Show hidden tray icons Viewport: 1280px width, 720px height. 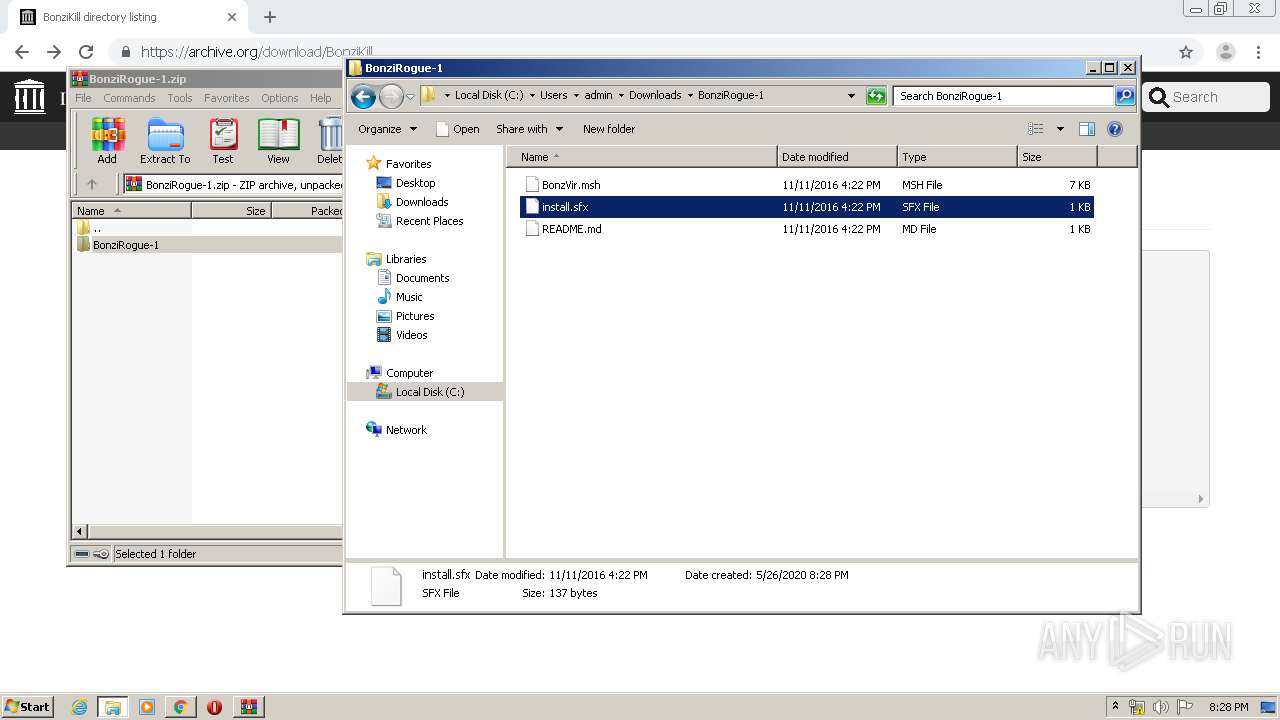pos(1115,706)
